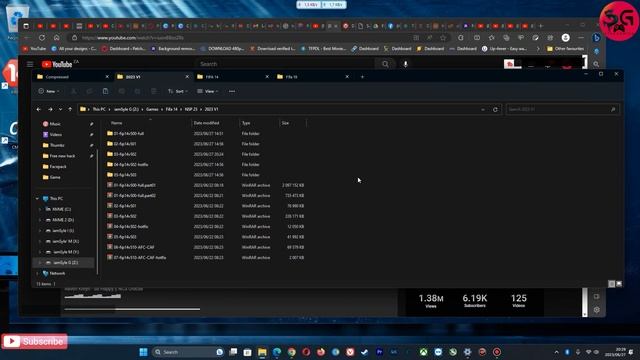Refresh the Explorer folder view

pyautogui.click(x=495, y=109)
